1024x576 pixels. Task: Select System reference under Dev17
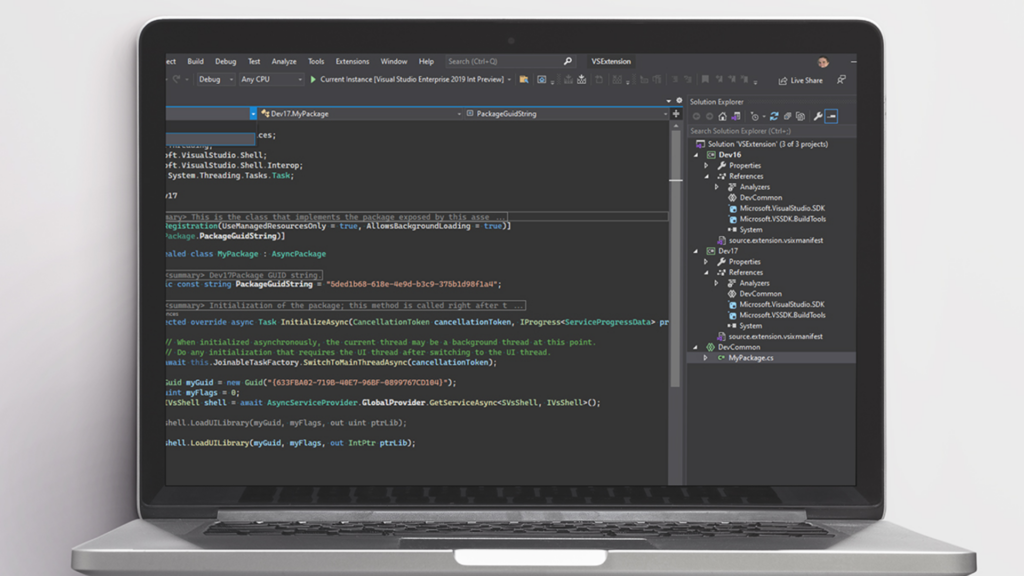(x=750, y=326)
